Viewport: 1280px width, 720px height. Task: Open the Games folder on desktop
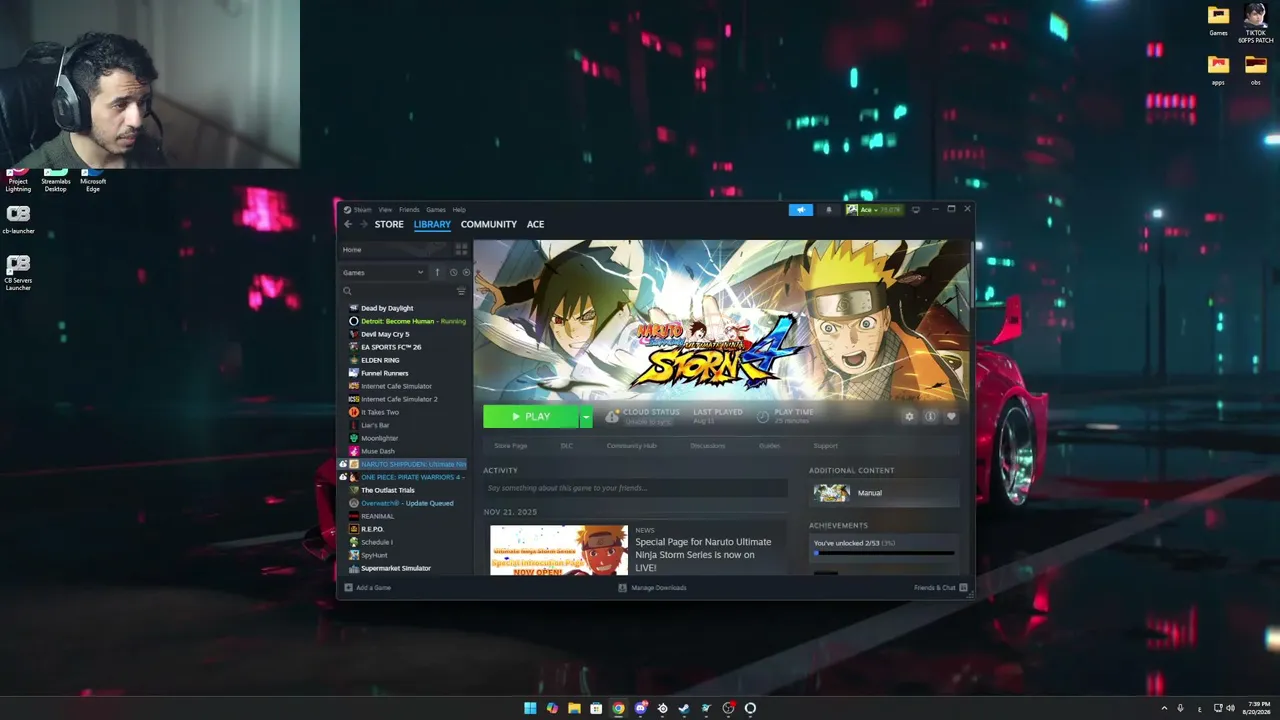pyautogui.click(x=1218, y=20)
